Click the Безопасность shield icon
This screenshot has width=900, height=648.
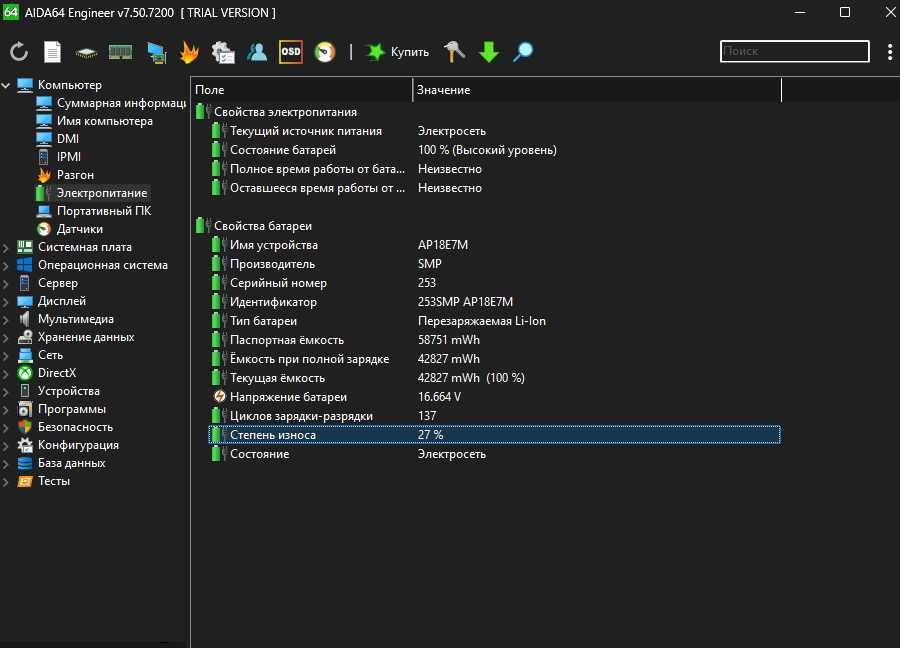tap(25, 427)
